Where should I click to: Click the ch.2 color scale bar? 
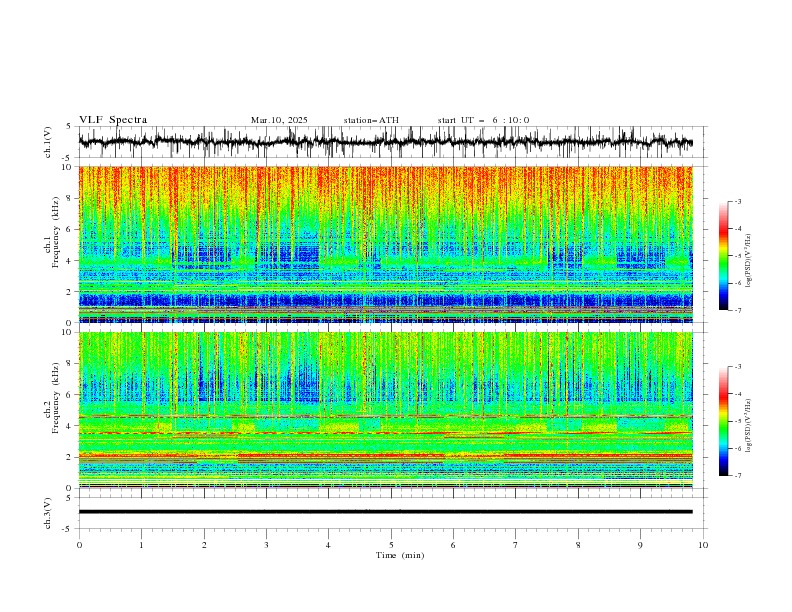(723, 421)
